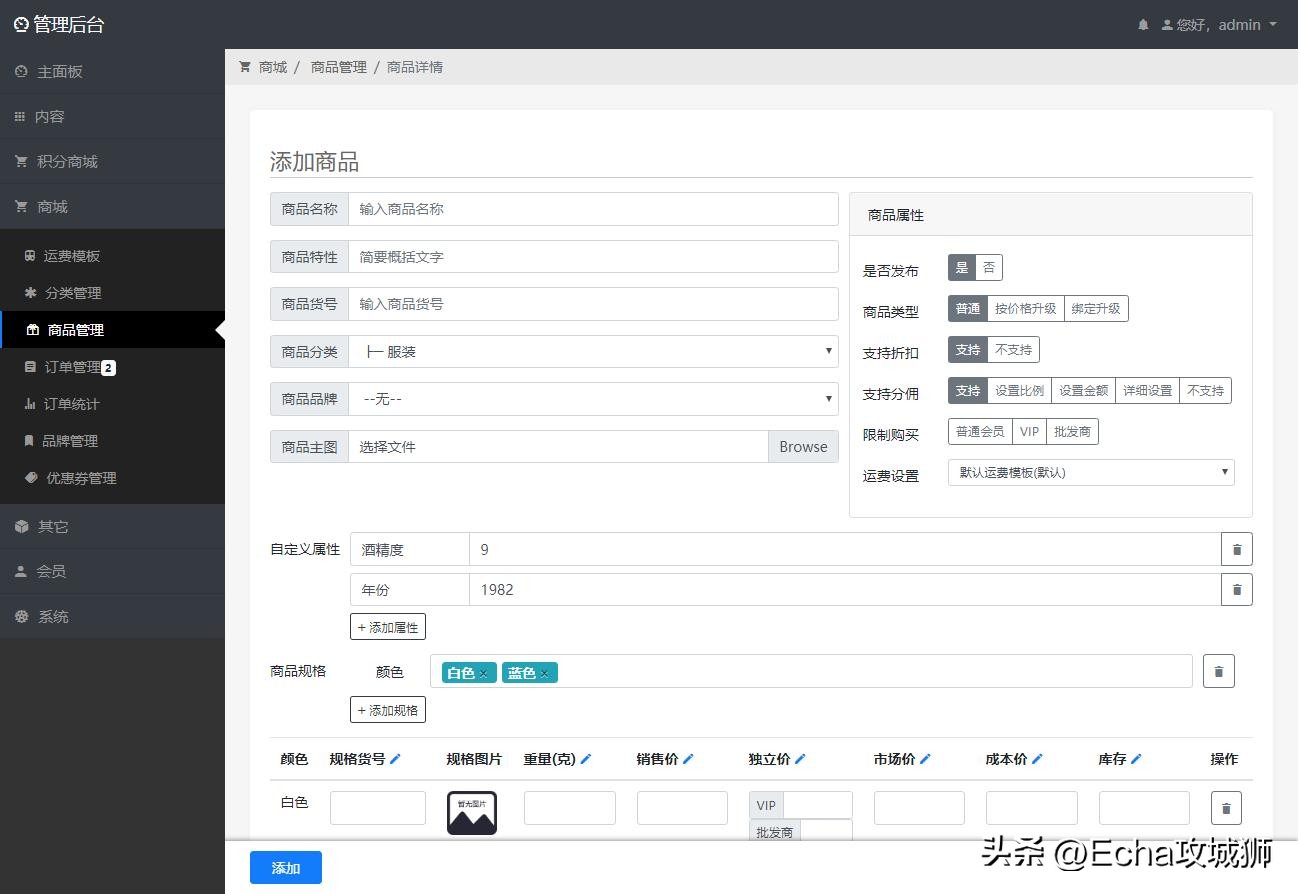1298x894 pixels.
Task: Delete the 酒精度 attribute with trash icon
Action: click(1237, 549)
